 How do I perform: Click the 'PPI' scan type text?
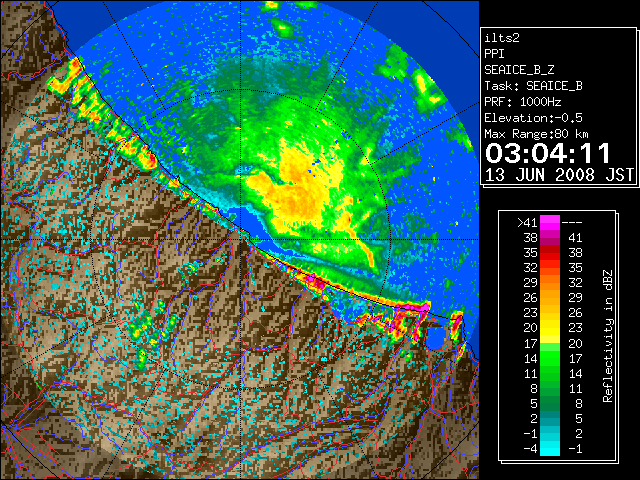pyautogui.click(x=494, y=54)
